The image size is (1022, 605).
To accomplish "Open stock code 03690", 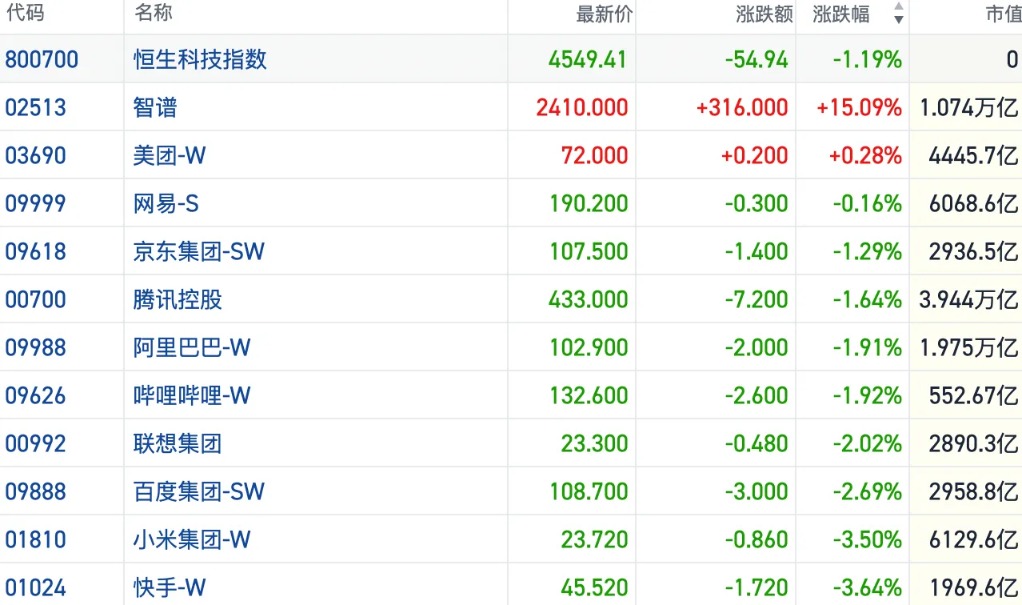I will (35, 156).
